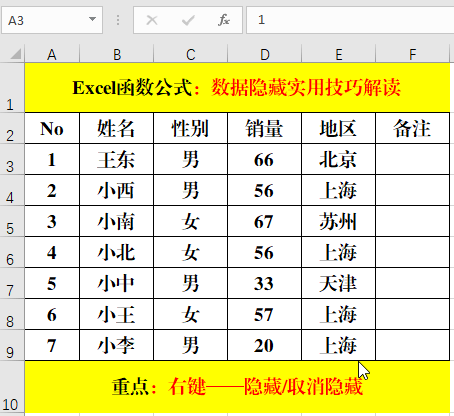Click the confirm checkmark icon in formula bar

188,20
